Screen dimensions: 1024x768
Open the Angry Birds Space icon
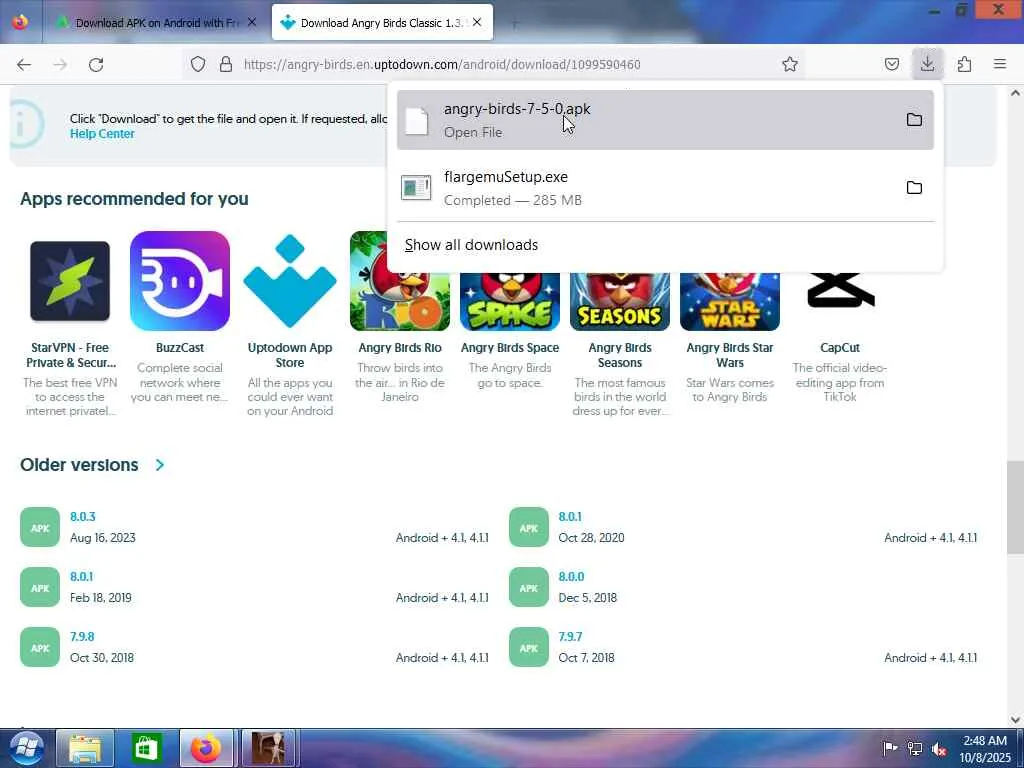click(x=510, y=302)
